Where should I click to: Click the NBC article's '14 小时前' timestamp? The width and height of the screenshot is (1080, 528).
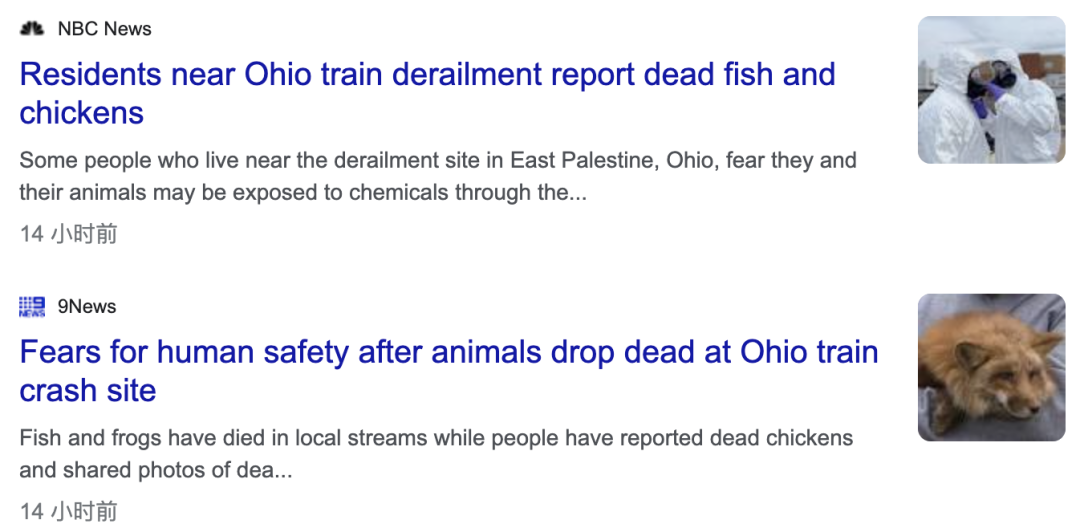coord(68,234)
